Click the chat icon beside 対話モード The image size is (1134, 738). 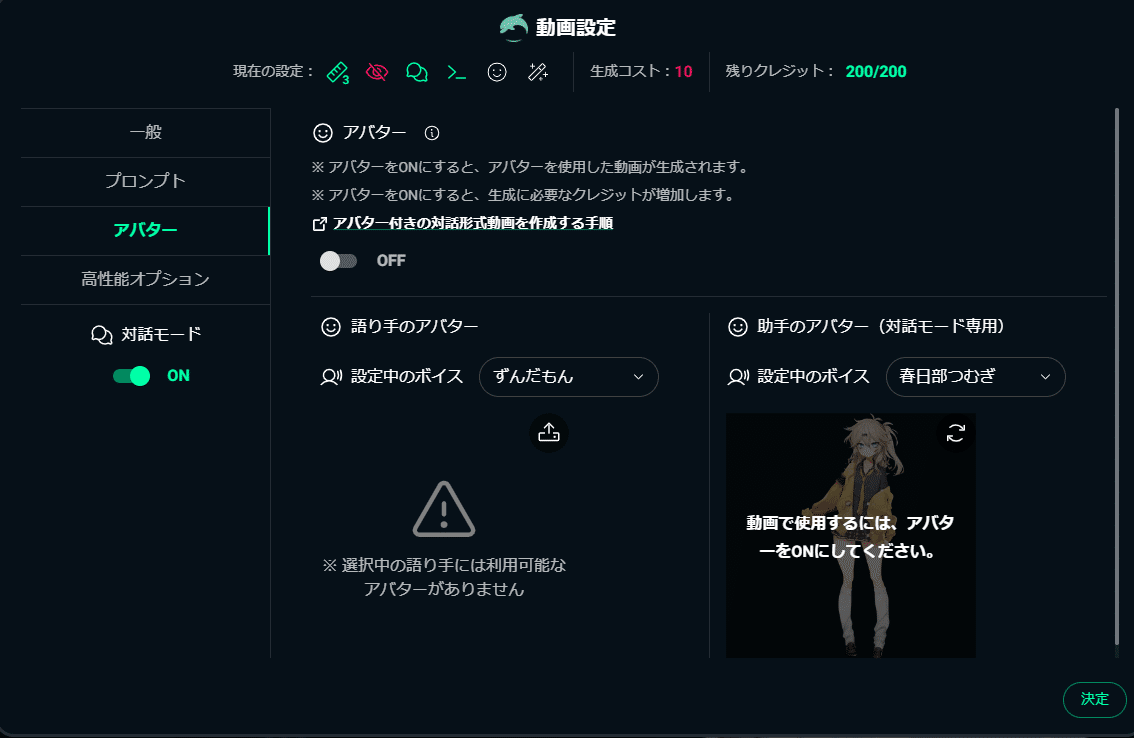tap(102, 335)
